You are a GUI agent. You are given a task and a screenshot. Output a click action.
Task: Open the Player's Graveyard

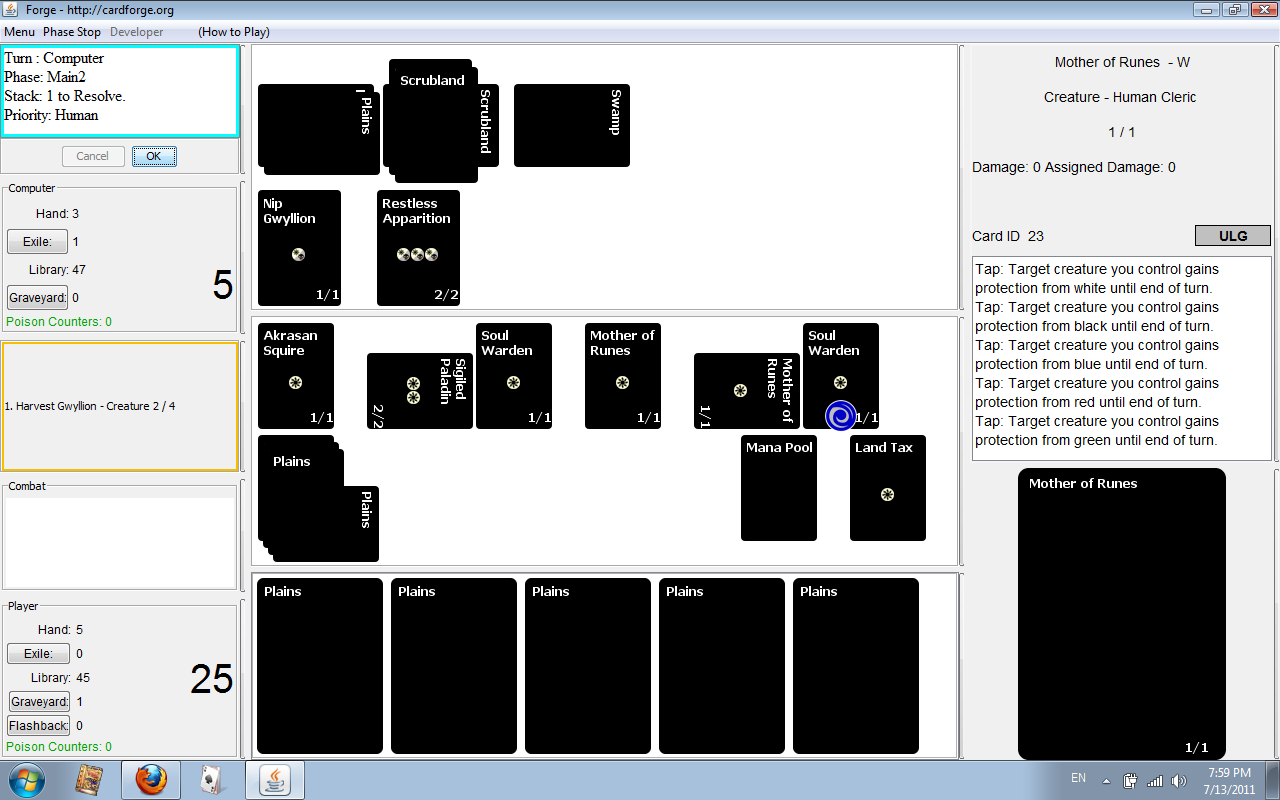click(x=39, y=702)
